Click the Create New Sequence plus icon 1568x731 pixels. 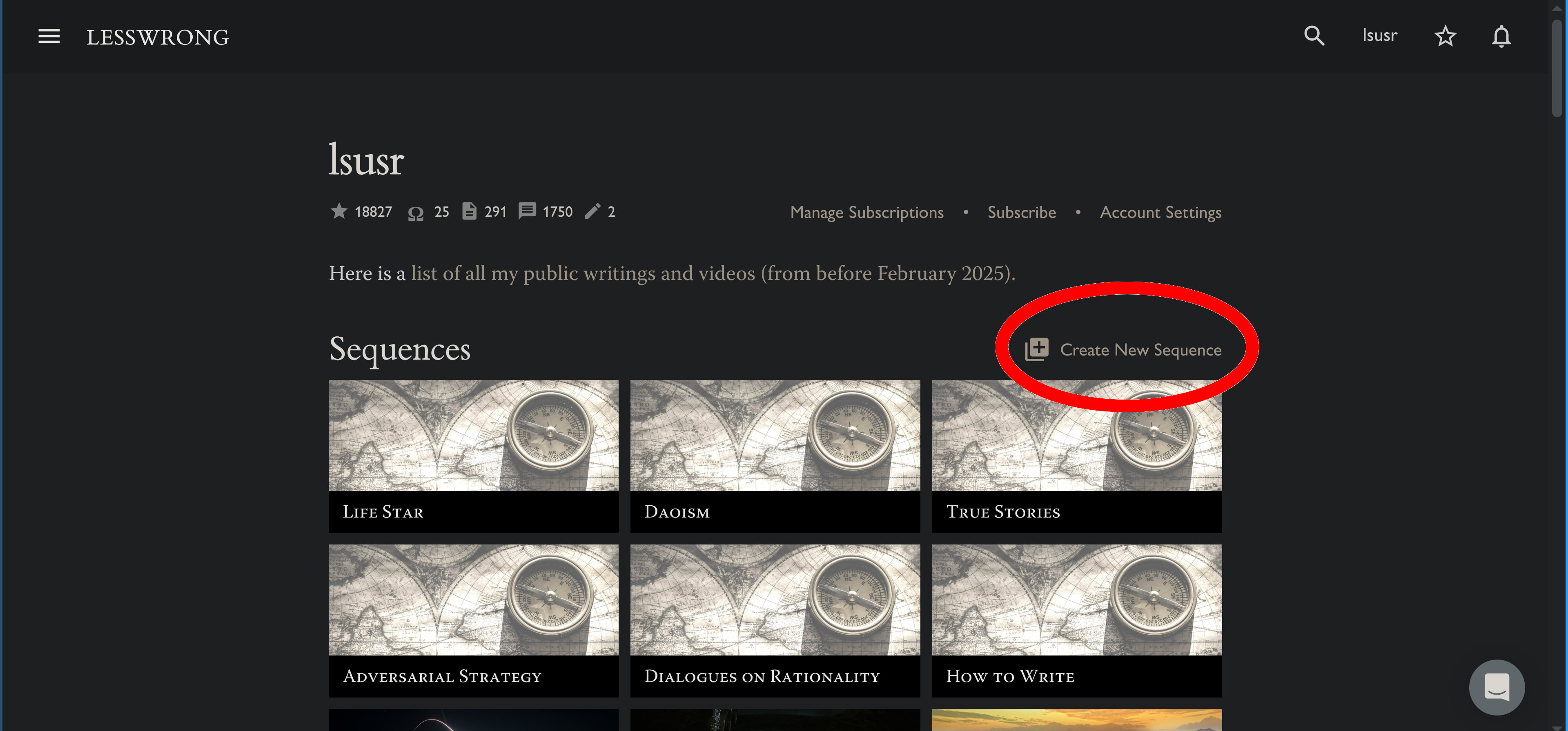[x=1037, y=349]
